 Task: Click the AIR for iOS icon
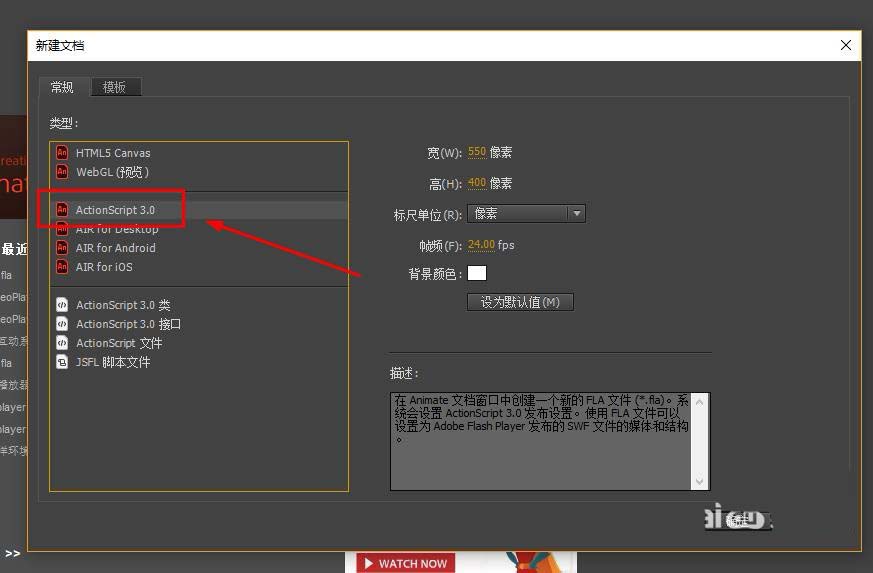click(62, 267)
